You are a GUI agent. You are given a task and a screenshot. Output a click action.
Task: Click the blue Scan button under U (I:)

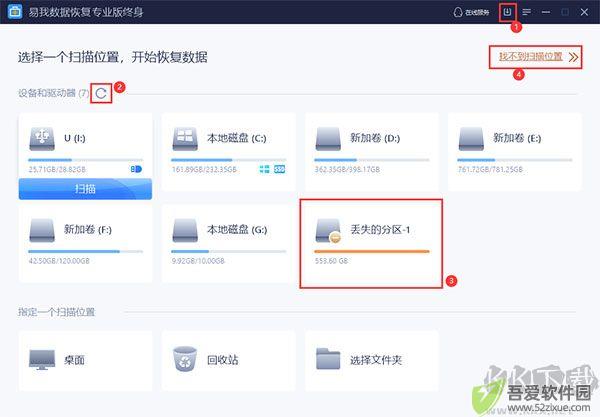85,189
